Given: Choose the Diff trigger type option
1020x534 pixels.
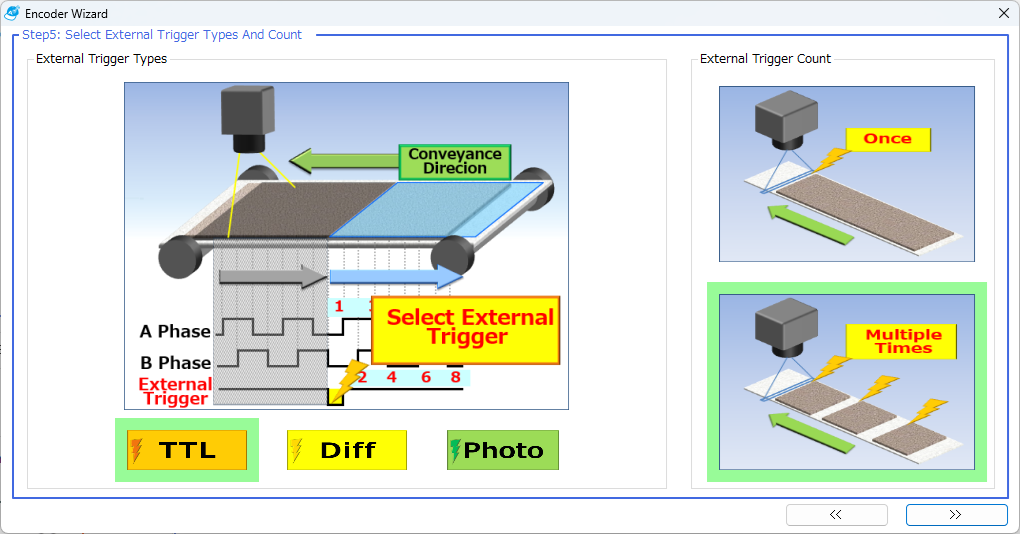Looking at the screenshot, I should [347, 450].
